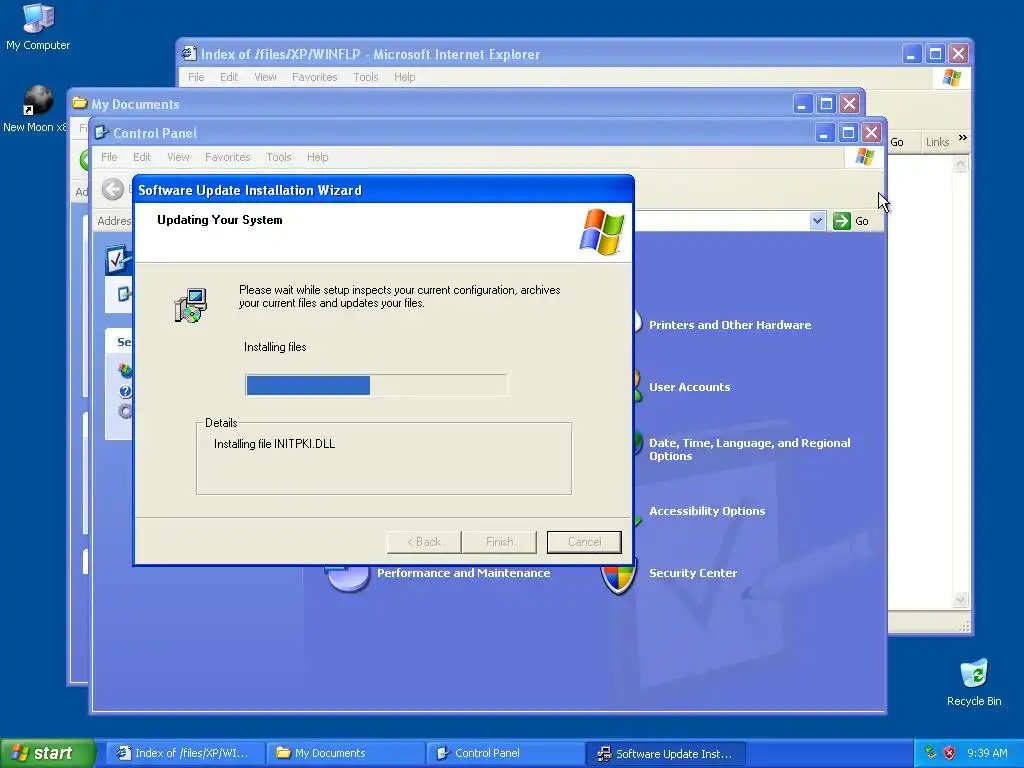Click Windows Update icon in See Also sidebar
This screenshot has height=768, width=1024.
[125, 370]
